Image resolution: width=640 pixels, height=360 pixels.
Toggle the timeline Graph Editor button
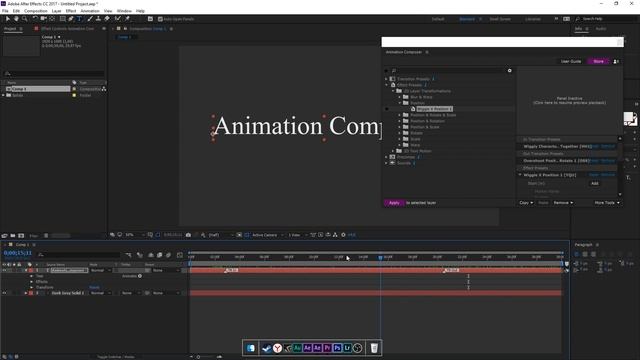coord(180,255)
